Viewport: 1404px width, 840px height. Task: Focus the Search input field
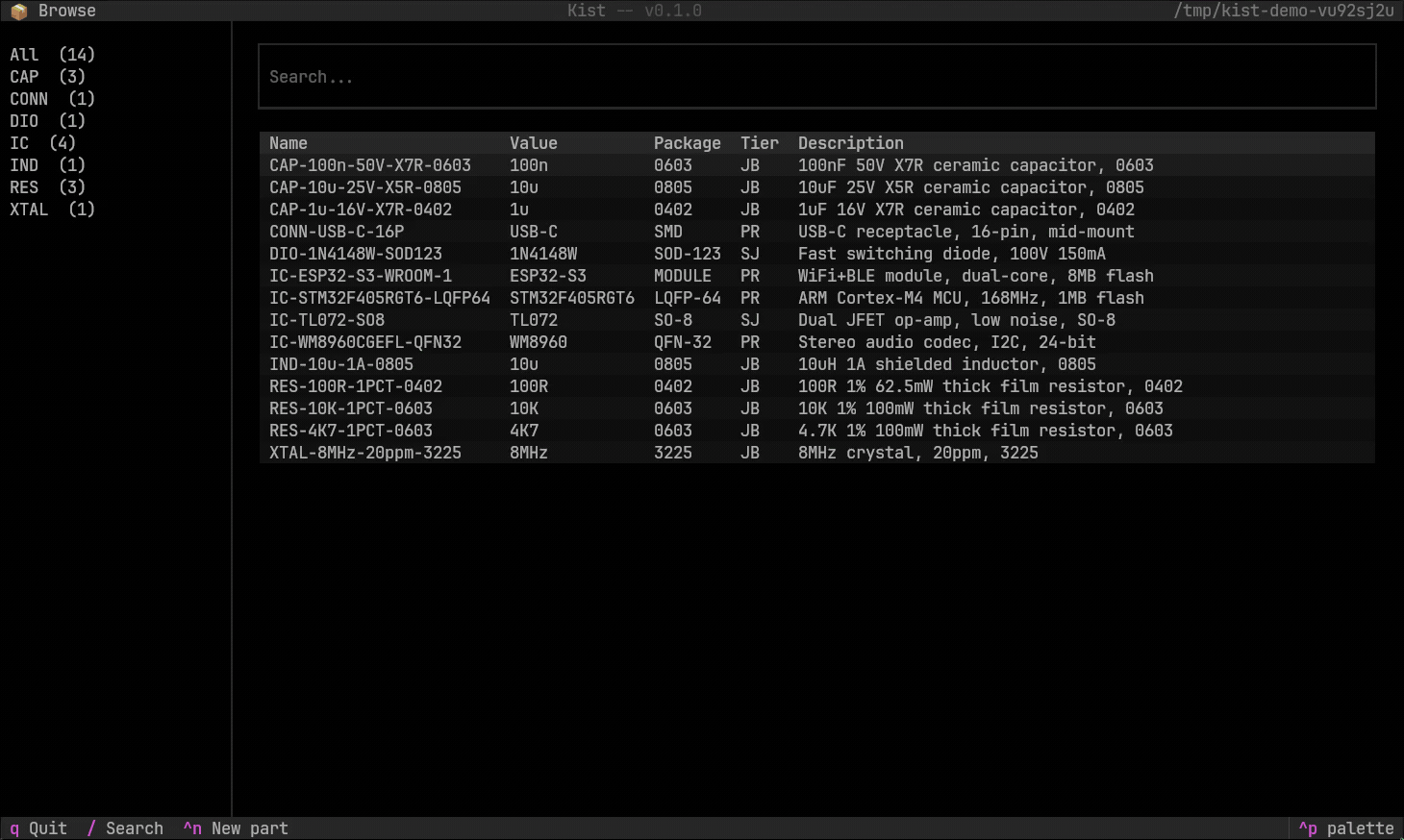click(x=817, y=76)
